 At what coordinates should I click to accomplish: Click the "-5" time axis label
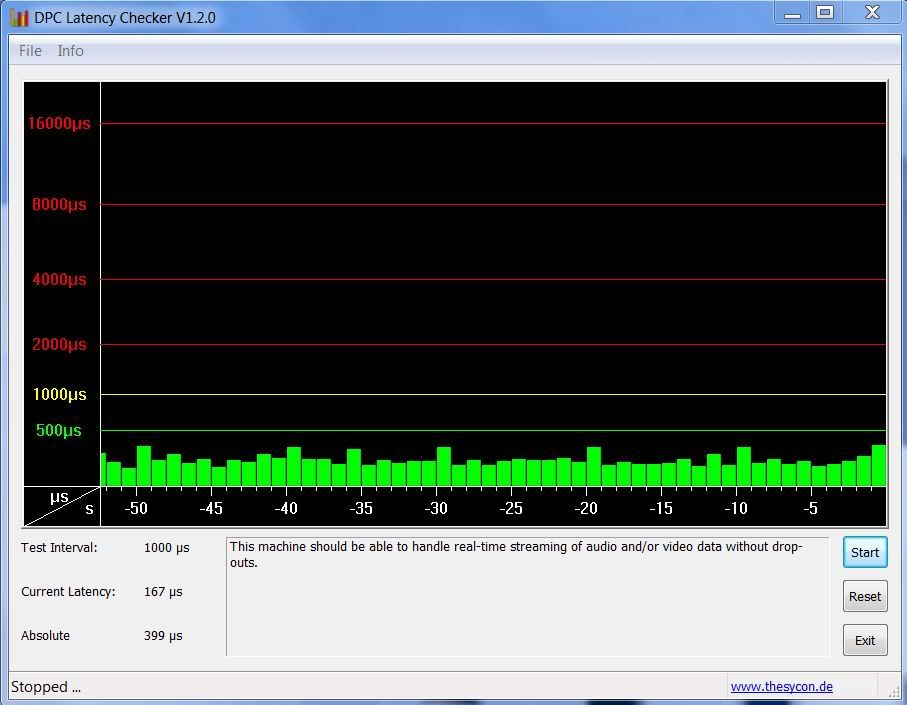[810, 508]
